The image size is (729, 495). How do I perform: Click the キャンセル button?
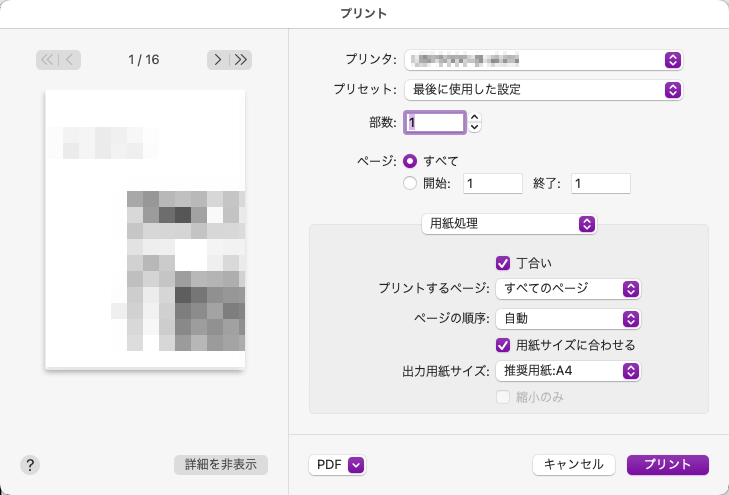tap(574, 464)
